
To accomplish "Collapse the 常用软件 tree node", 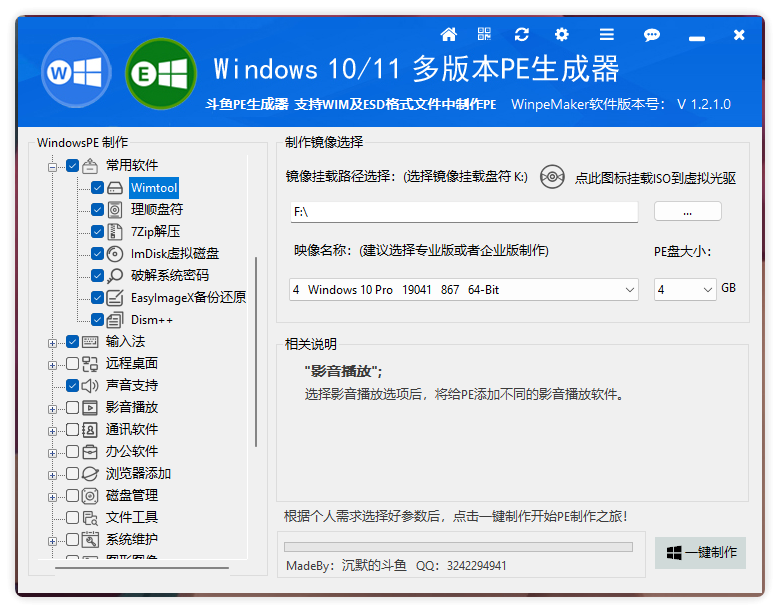I will (x=52, y=167).
